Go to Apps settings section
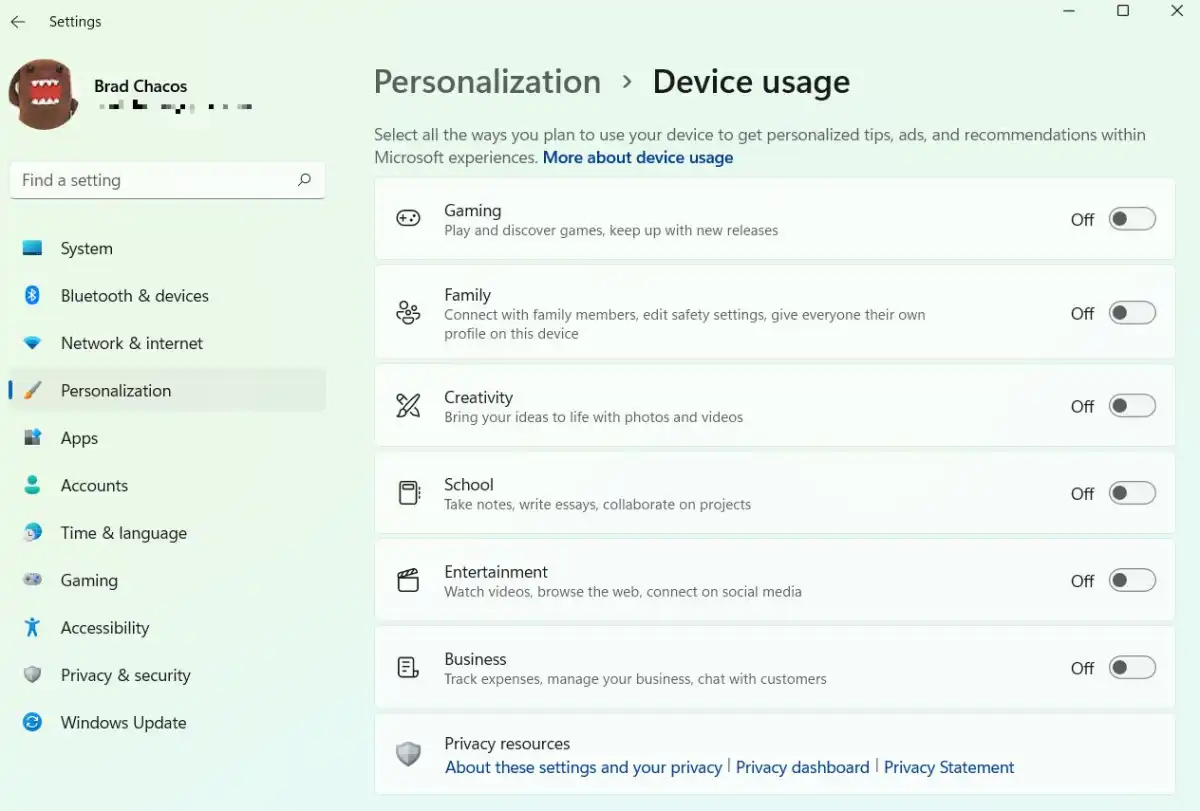This screenshot has height=811, width=1200. (79, 438)
